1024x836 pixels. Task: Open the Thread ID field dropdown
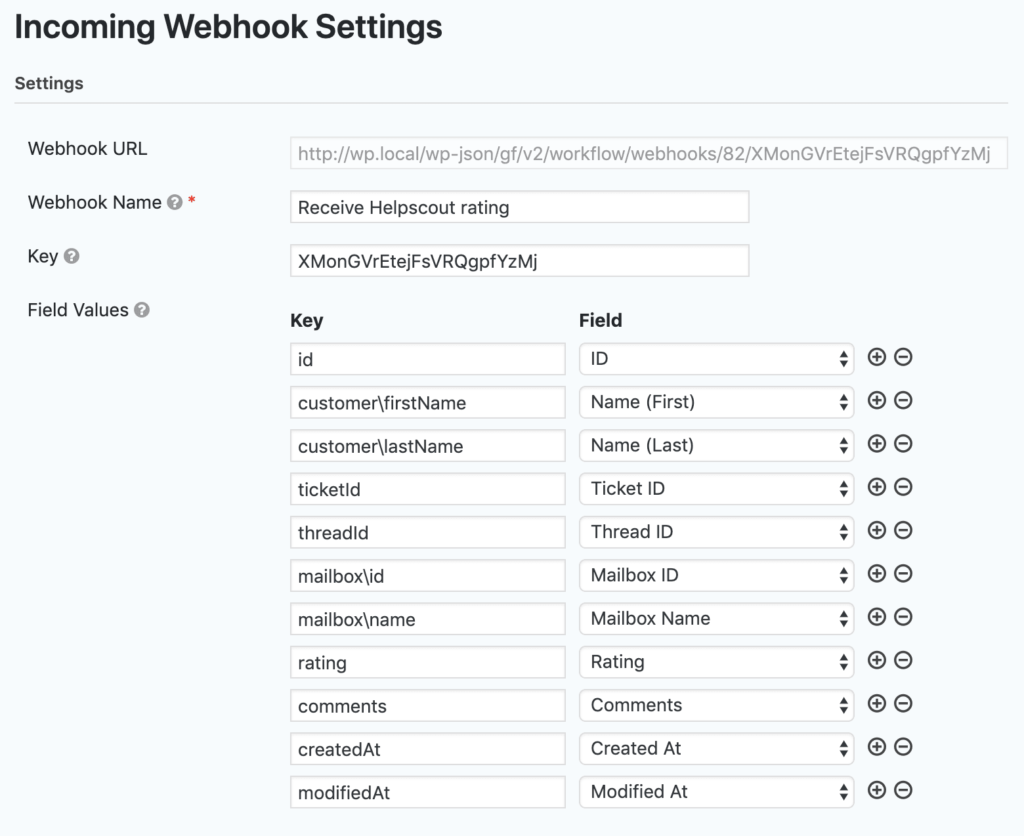716,532
